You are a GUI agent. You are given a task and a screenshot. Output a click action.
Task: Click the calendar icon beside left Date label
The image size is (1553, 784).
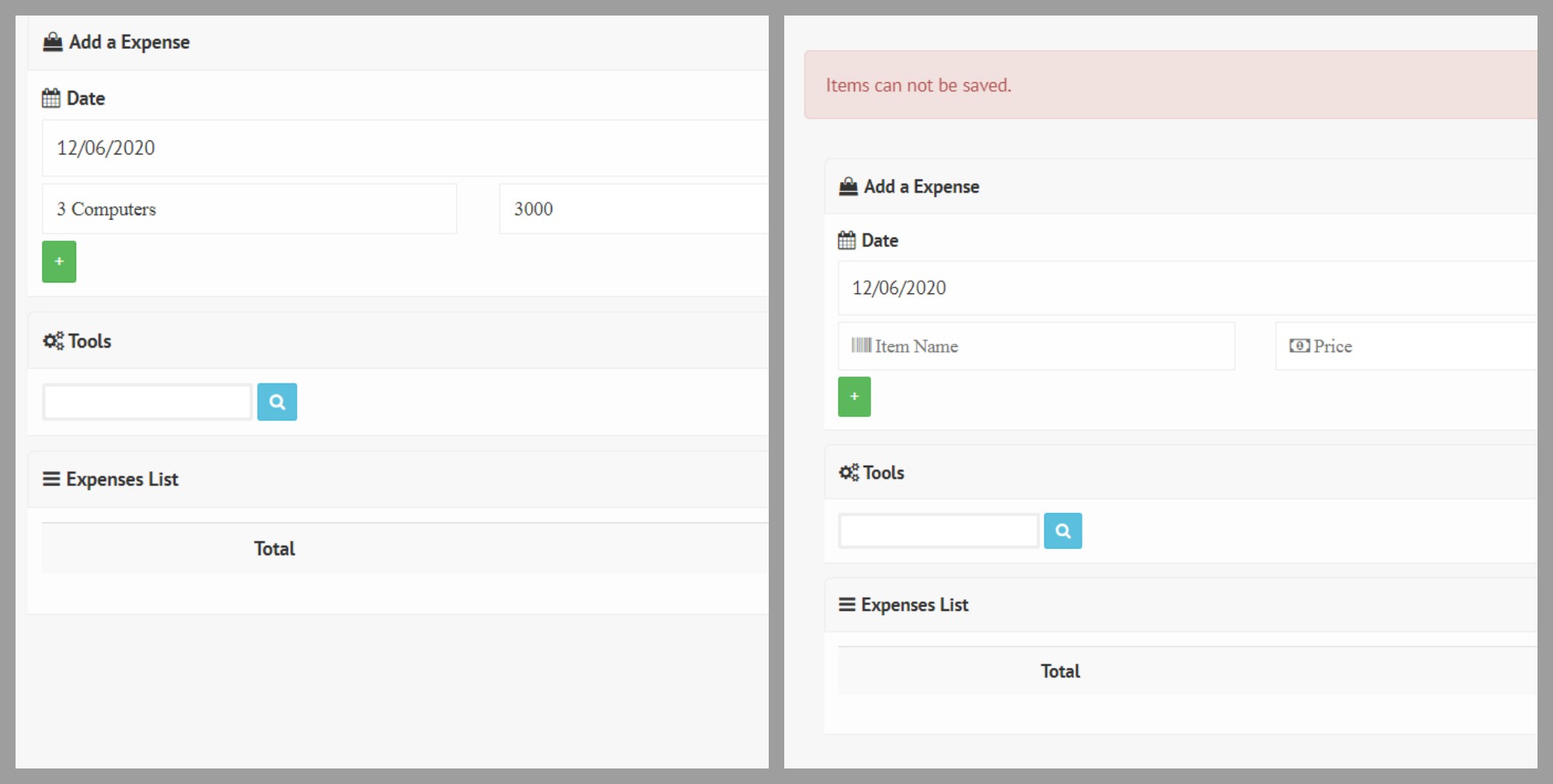click(51, 99)
